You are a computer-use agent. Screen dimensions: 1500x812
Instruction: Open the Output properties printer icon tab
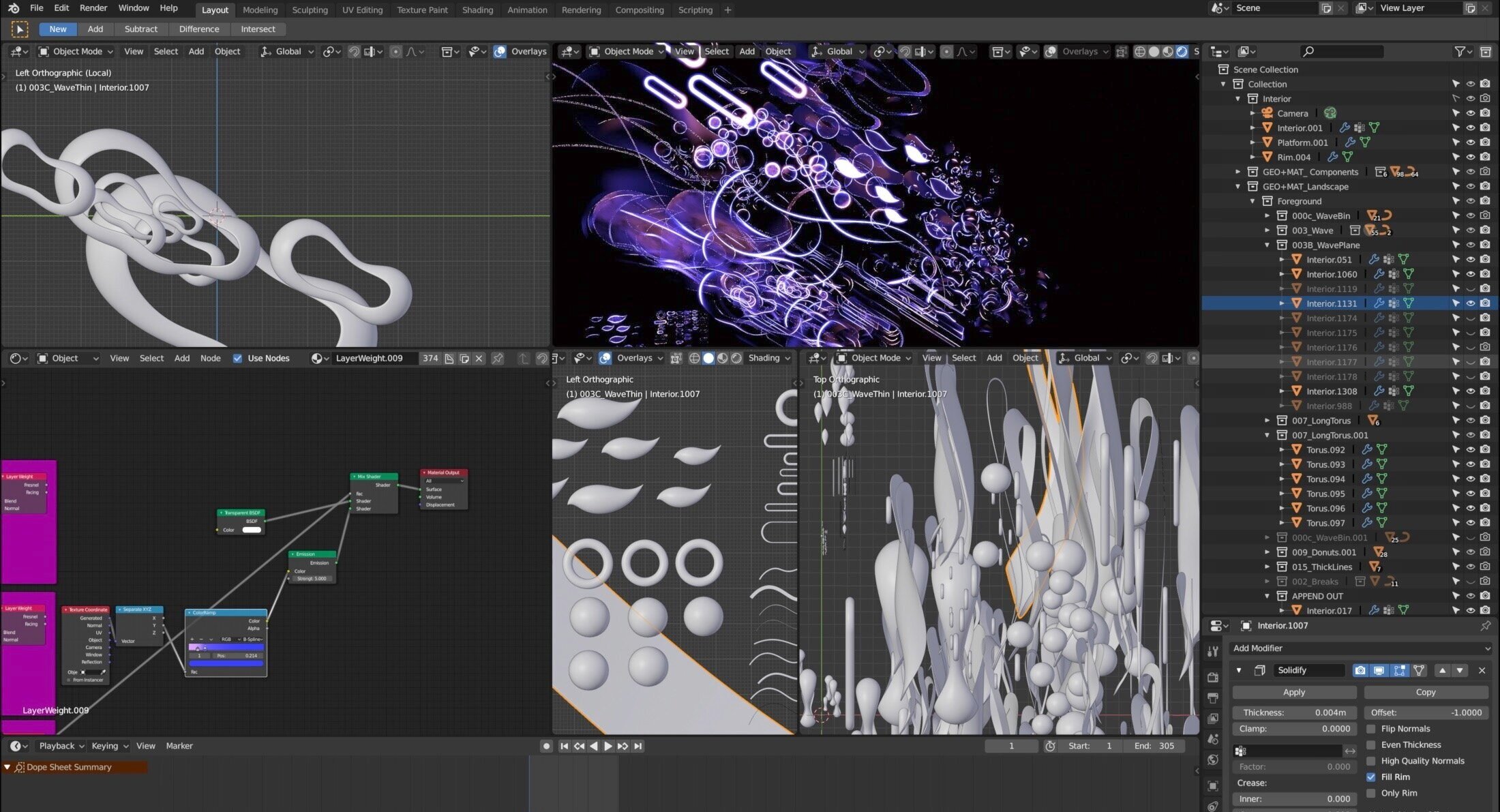1213,698
